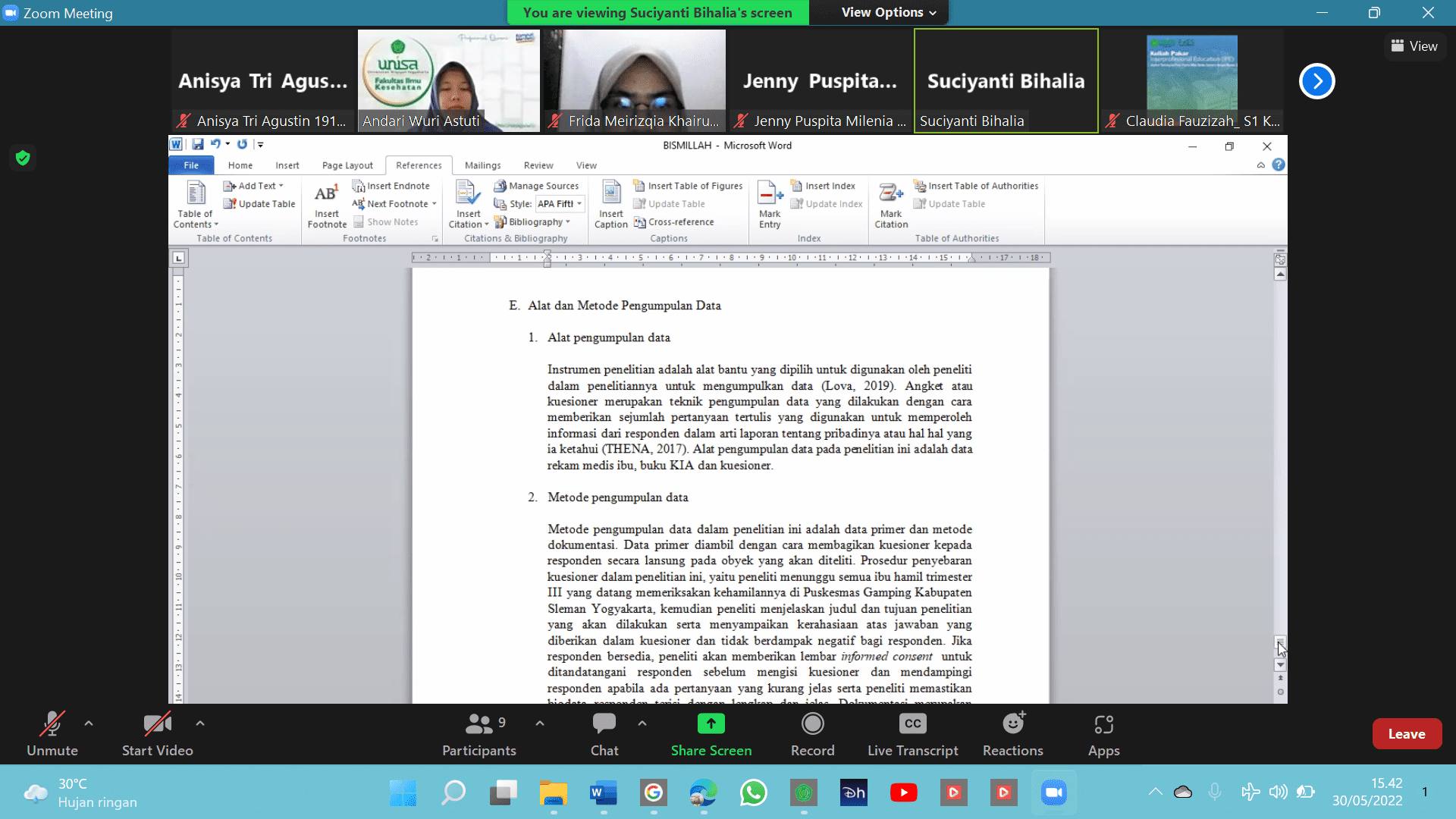Collapse the Word ribbon with caret
The width and height of the screenshot is (1456, 819).
coord(1261,165)
